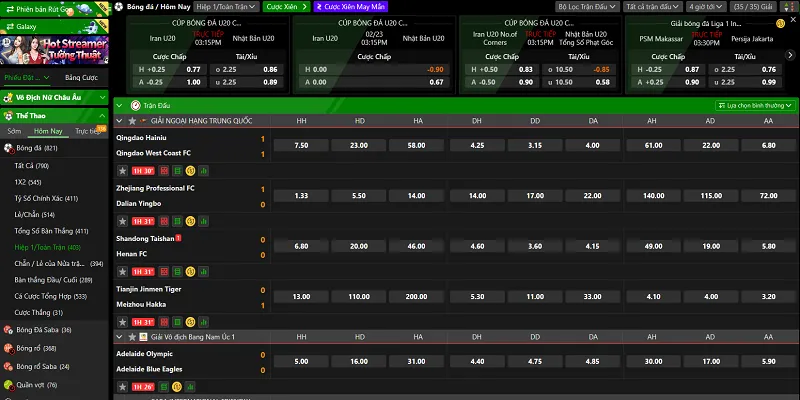Open green table icon for Qingdao Hainiu match
800x400 pixels.
point(177,171)
